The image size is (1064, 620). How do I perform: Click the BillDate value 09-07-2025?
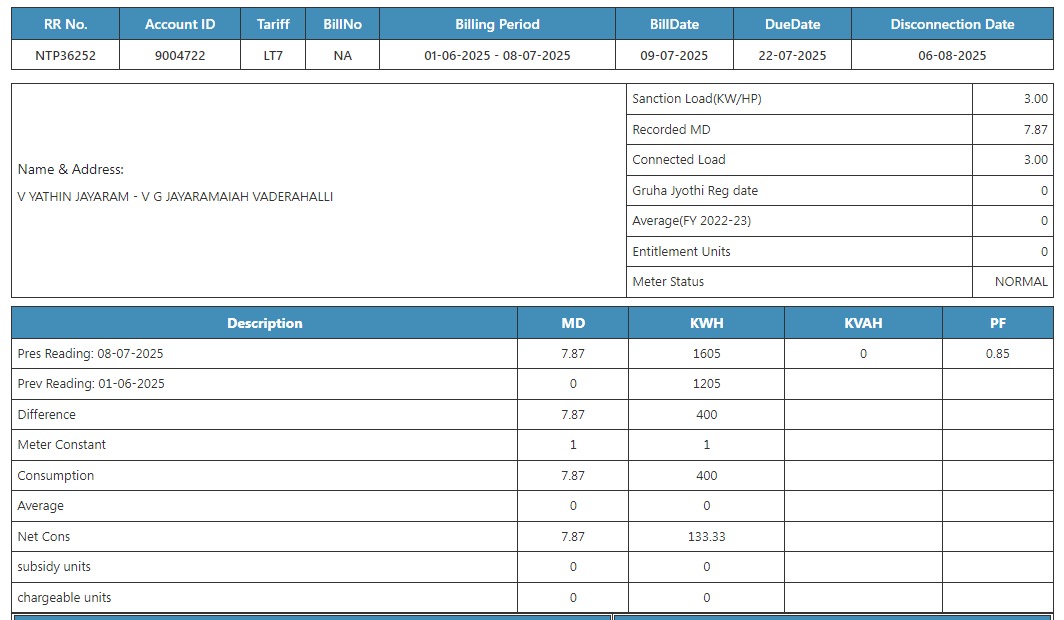point(674,56)
